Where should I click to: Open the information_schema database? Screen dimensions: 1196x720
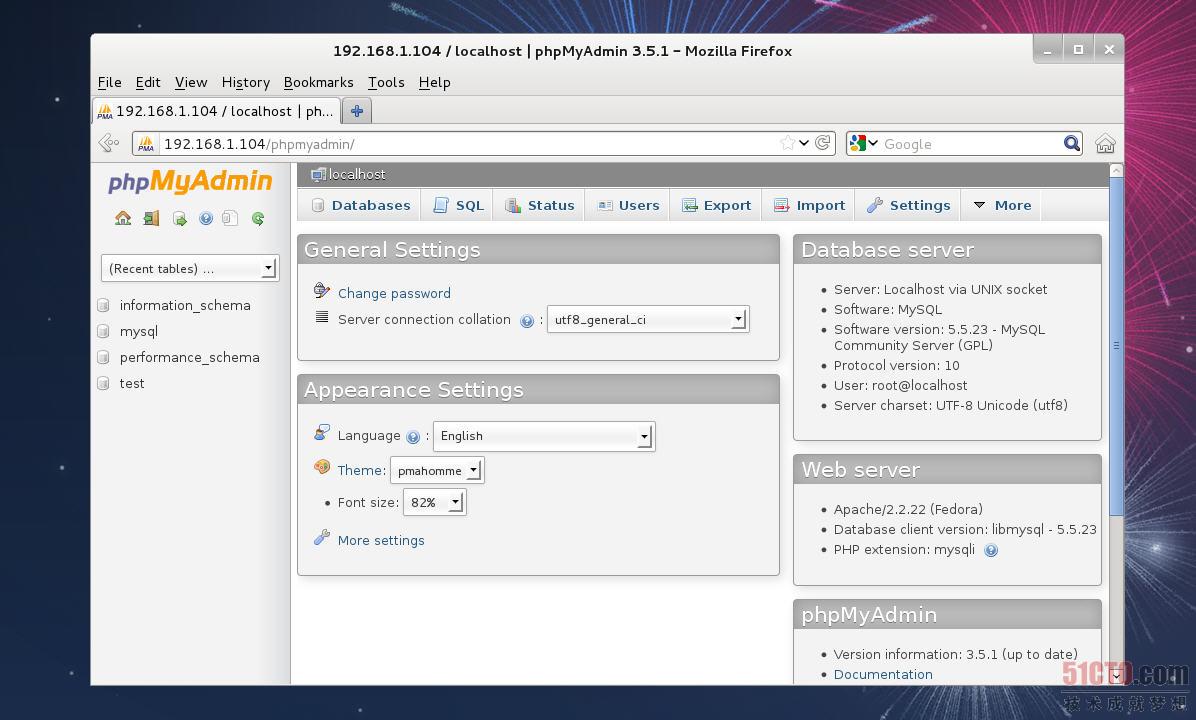point(185,305)
